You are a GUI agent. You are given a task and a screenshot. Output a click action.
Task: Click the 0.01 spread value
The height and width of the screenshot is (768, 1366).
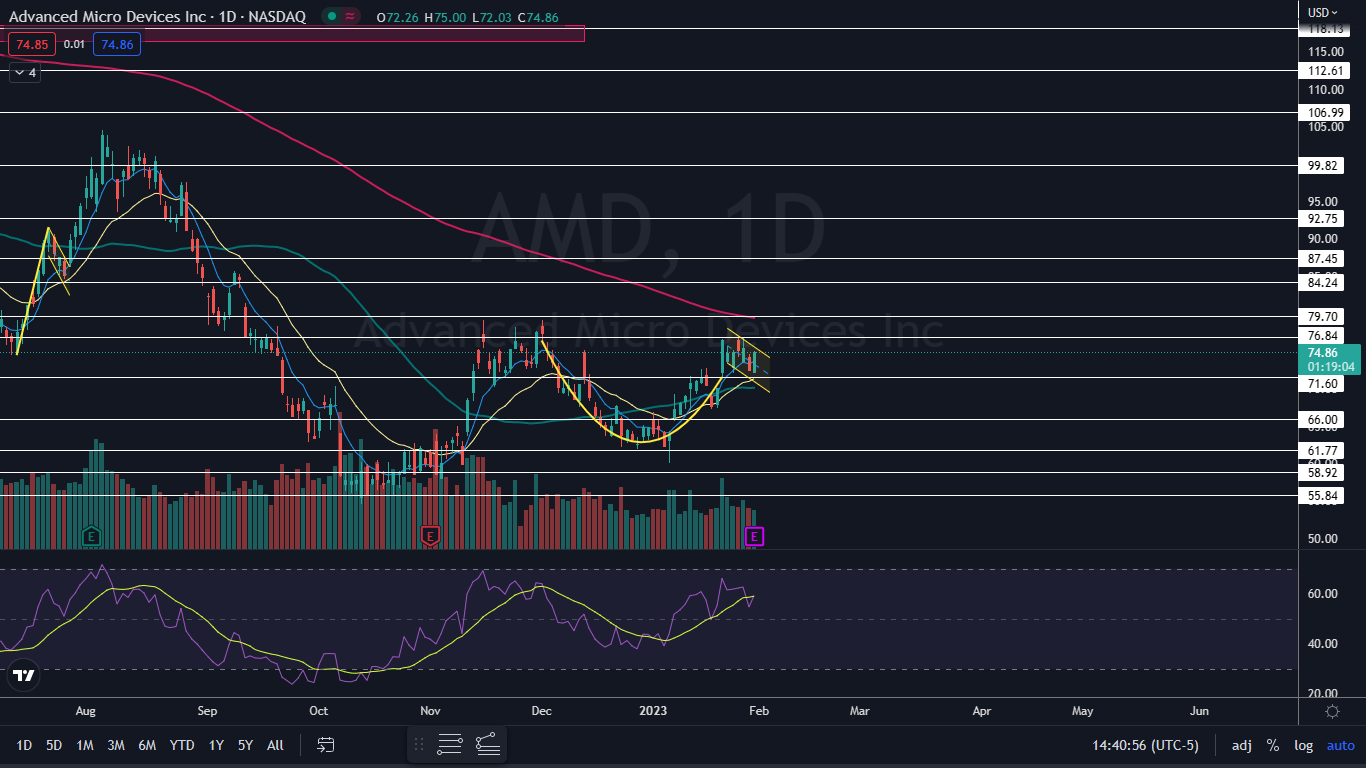[x=74, y=44]
